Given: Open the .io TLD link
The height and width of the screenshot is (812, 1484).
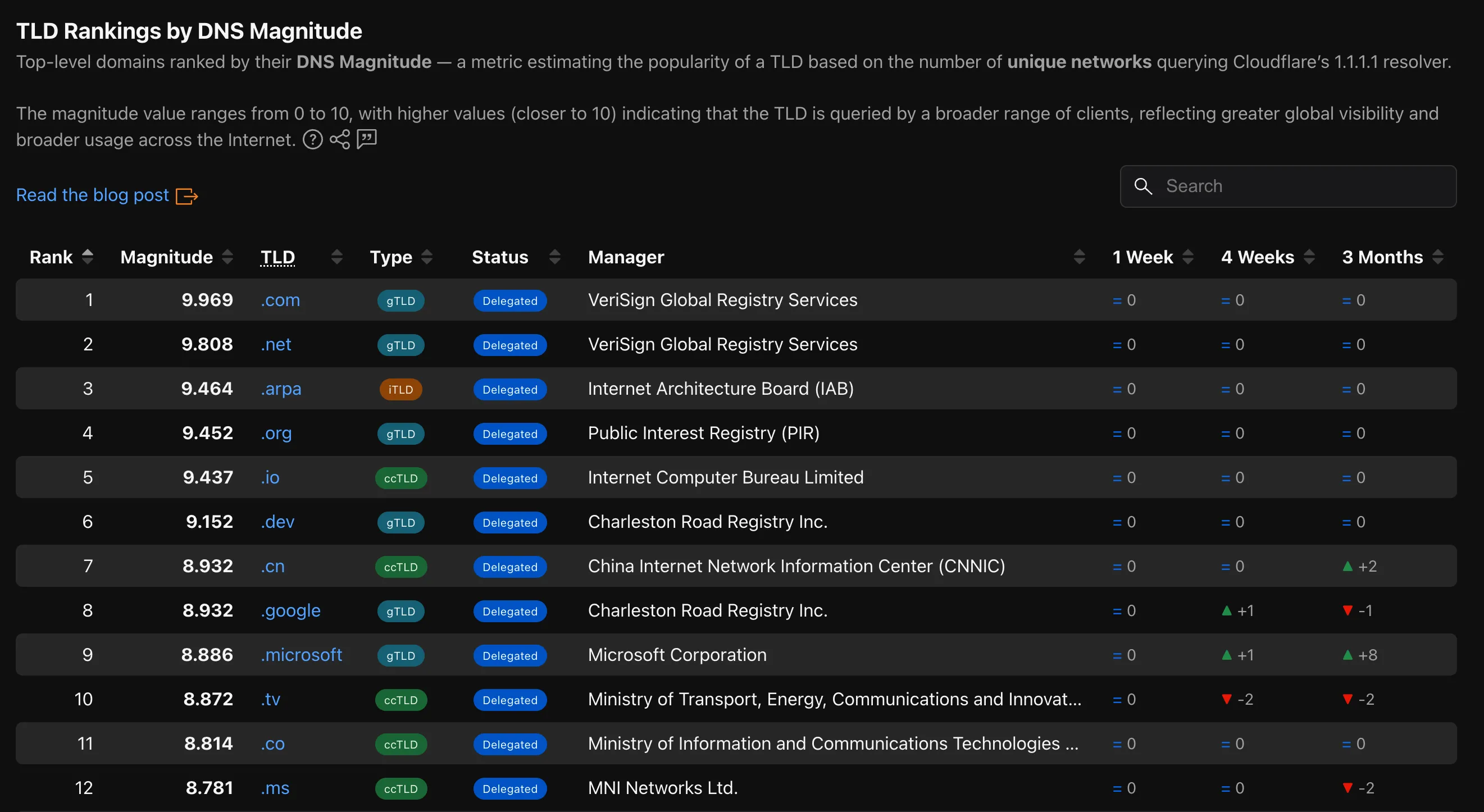Looking at the screenshot, I should coord(270,477).
